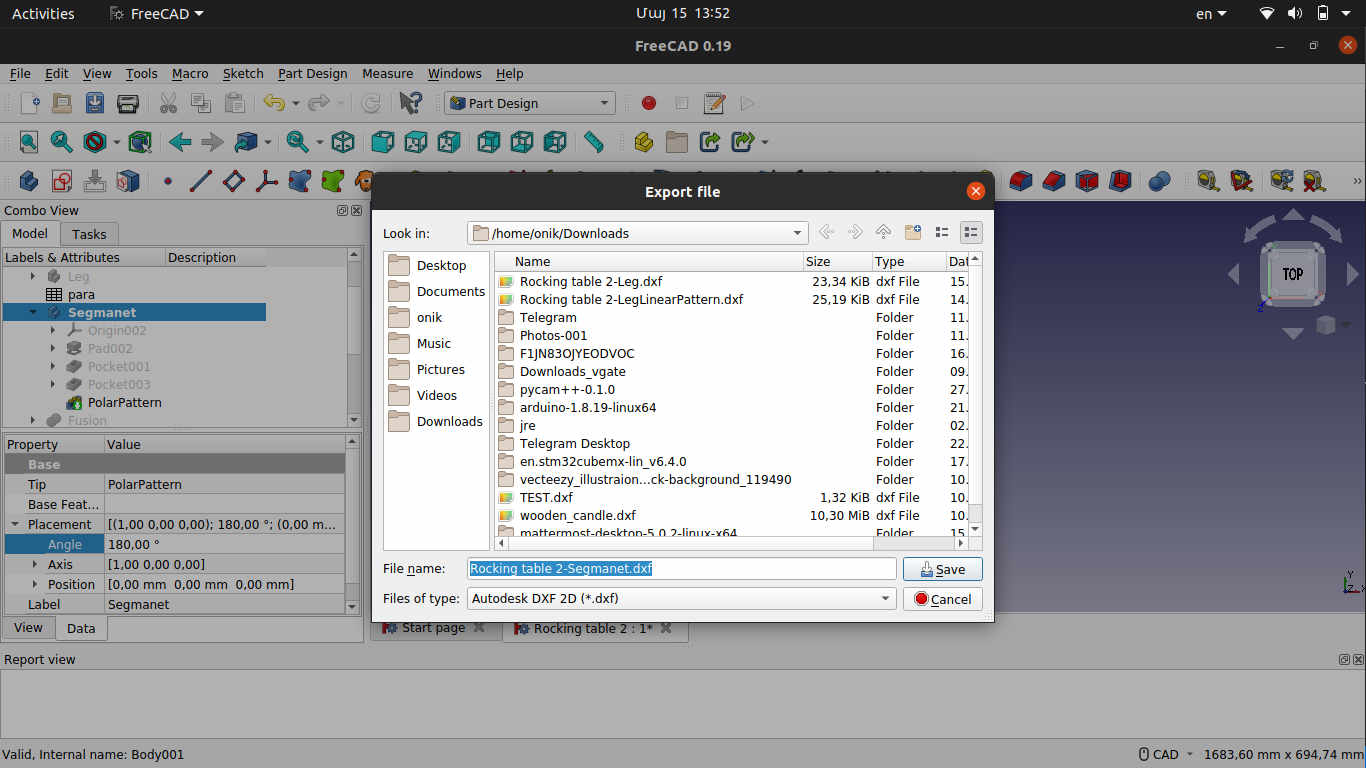This screenshot has height=768, width=1366.
Task: Click the toolbar overflow chevrons
Action: pos(1356,181)
